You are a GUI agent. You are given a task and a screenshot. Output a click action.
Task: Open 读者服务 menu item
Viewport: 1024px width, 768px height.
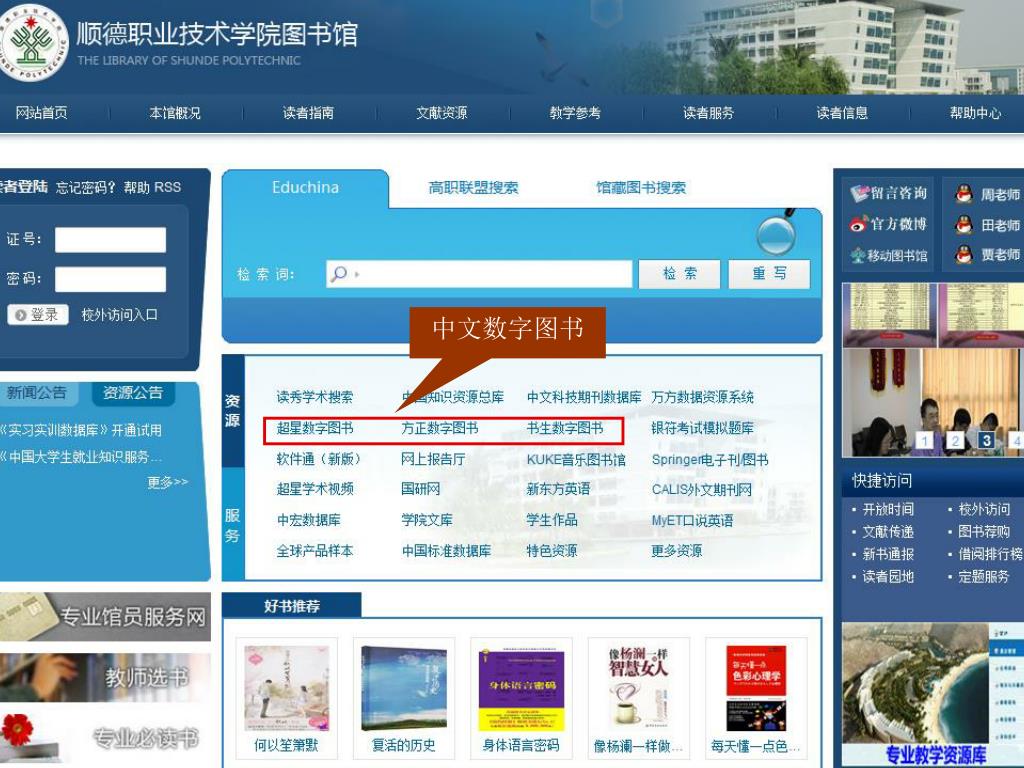[709, 113]
